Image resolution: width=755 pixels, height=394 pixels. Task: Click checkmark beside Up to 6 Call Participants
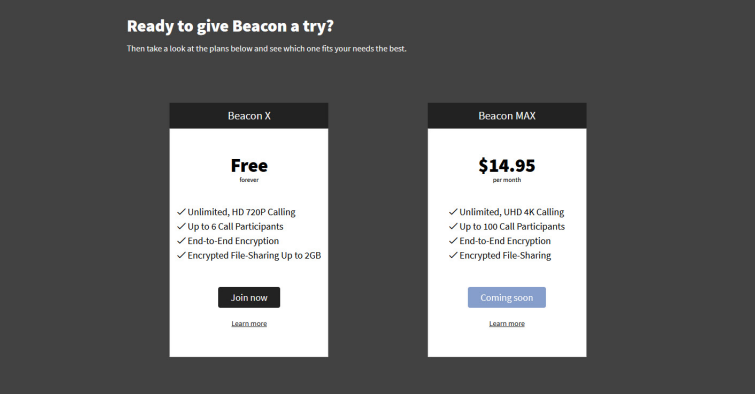pyautogui.click(x=181, y=226)
